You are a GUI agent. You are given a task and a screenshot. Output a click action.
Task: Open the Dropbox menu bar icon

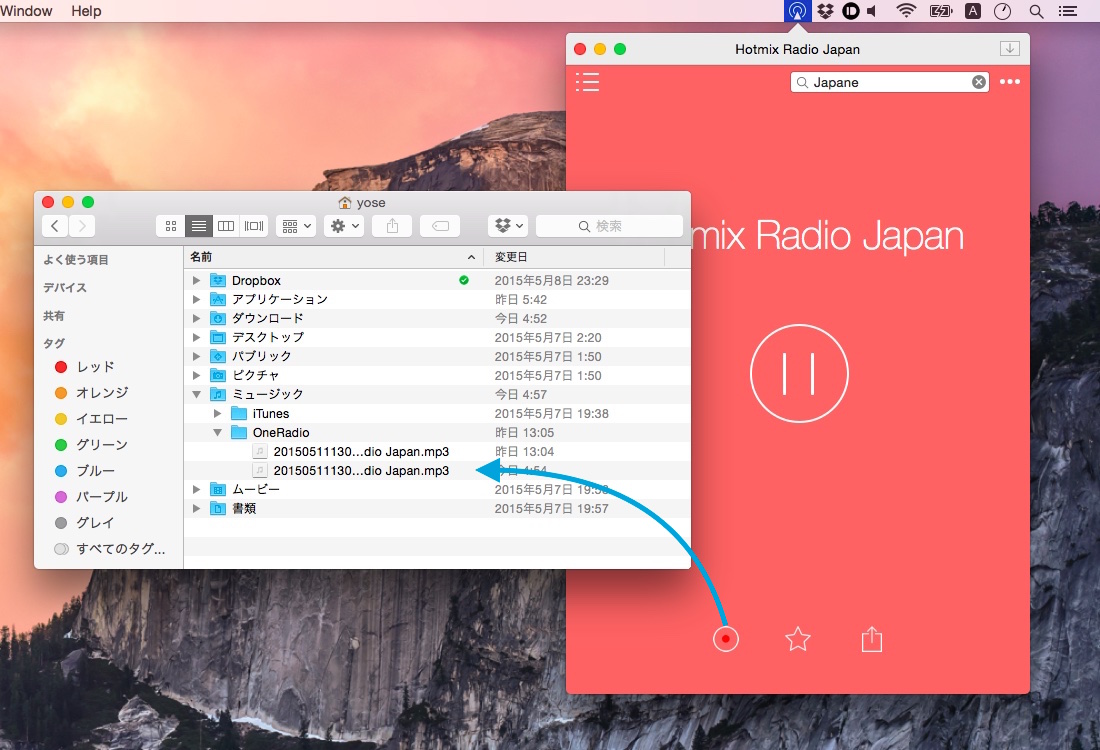pyautogui.click(x=826, y=11)
